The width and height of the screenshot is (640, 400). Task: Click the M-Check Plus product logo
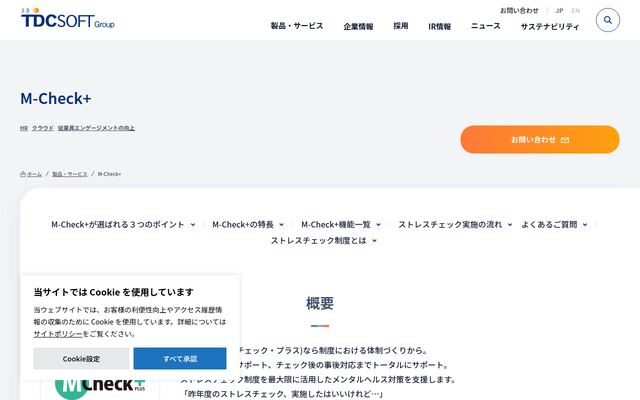tap(100, 386)
